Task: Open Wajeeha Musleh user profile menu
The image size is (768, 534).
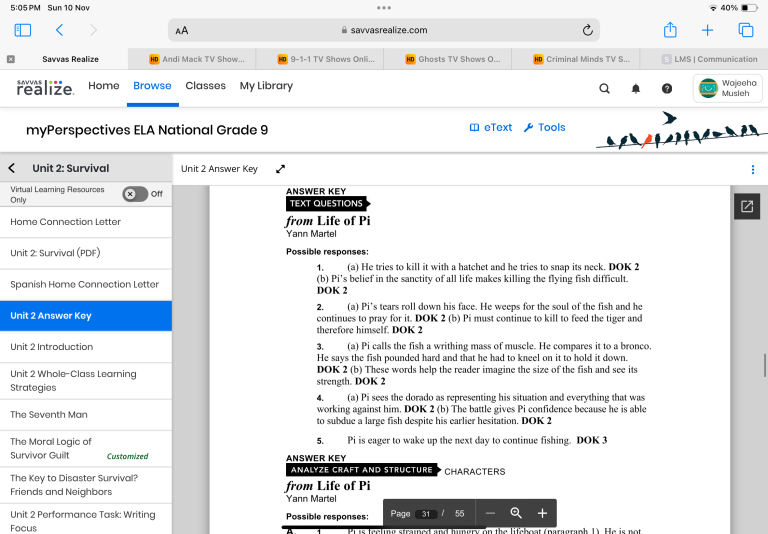Action: coord(727,88)
